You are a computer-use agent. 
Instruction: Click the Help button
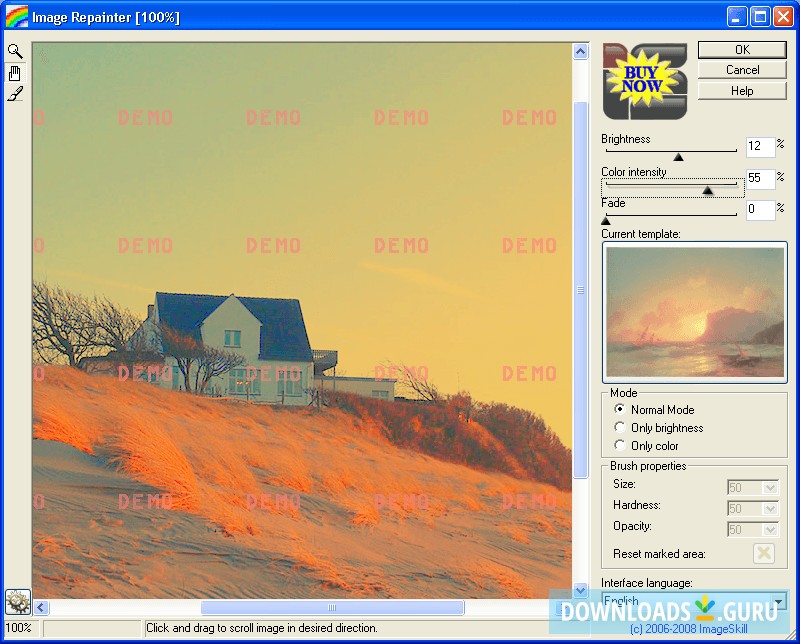(x=742, y=91)
